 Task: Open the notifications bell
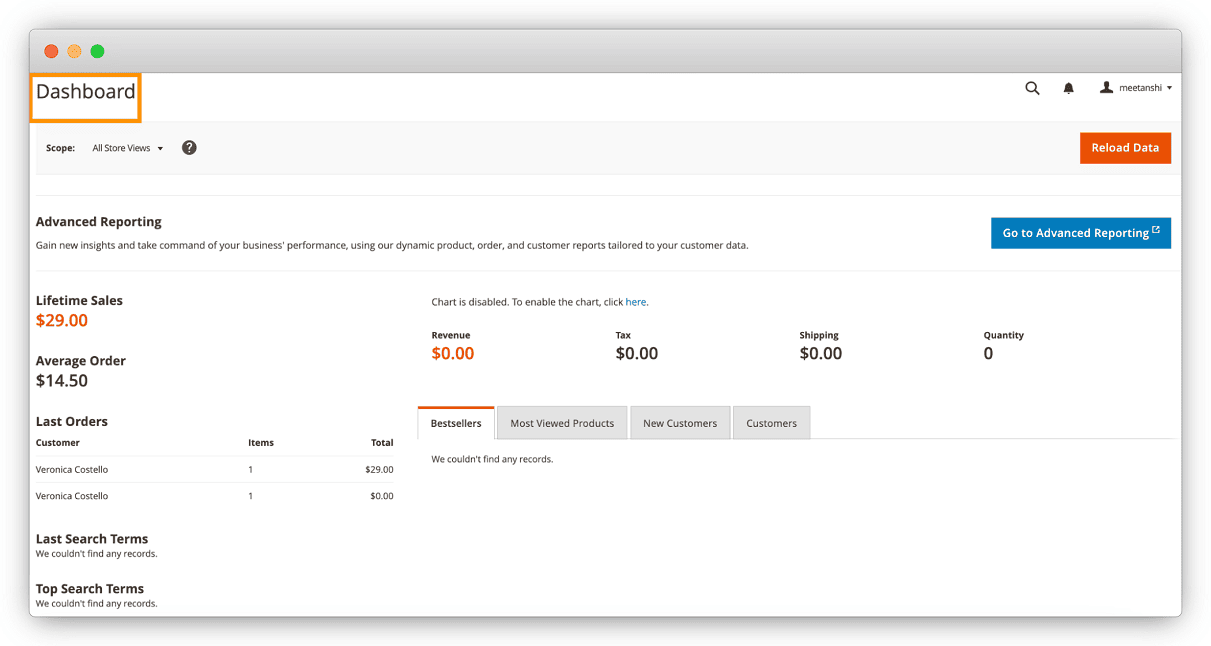pyautogui.click(x=1068, y=88)
